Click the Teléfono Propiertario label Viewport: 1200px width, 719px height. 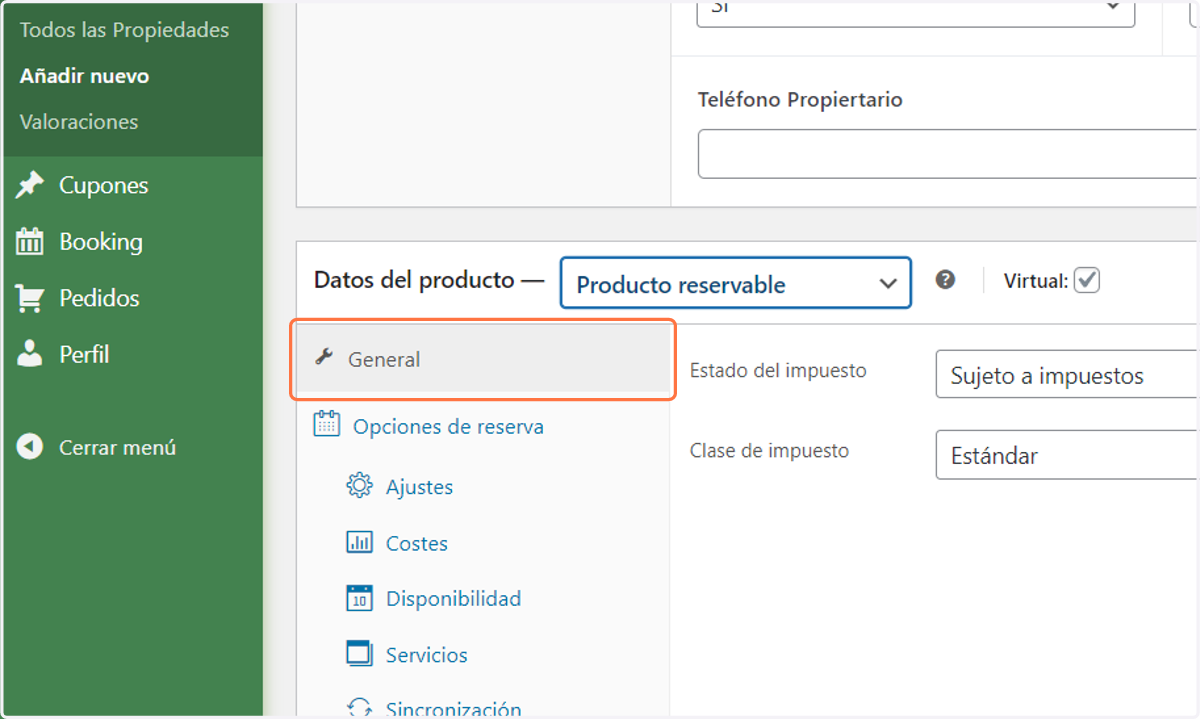pos(800,100)
